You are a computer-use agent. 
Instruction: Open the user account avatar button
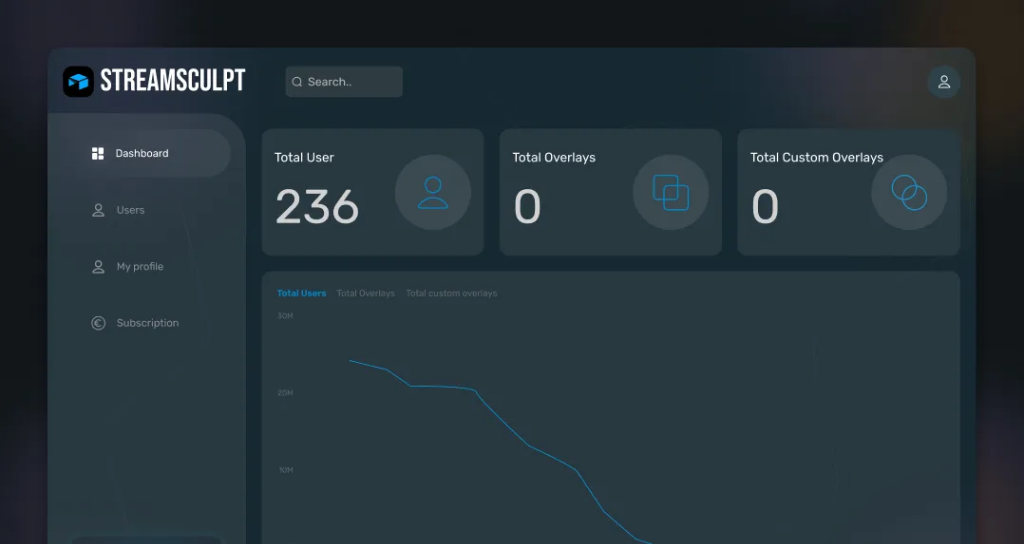(944, 82)
